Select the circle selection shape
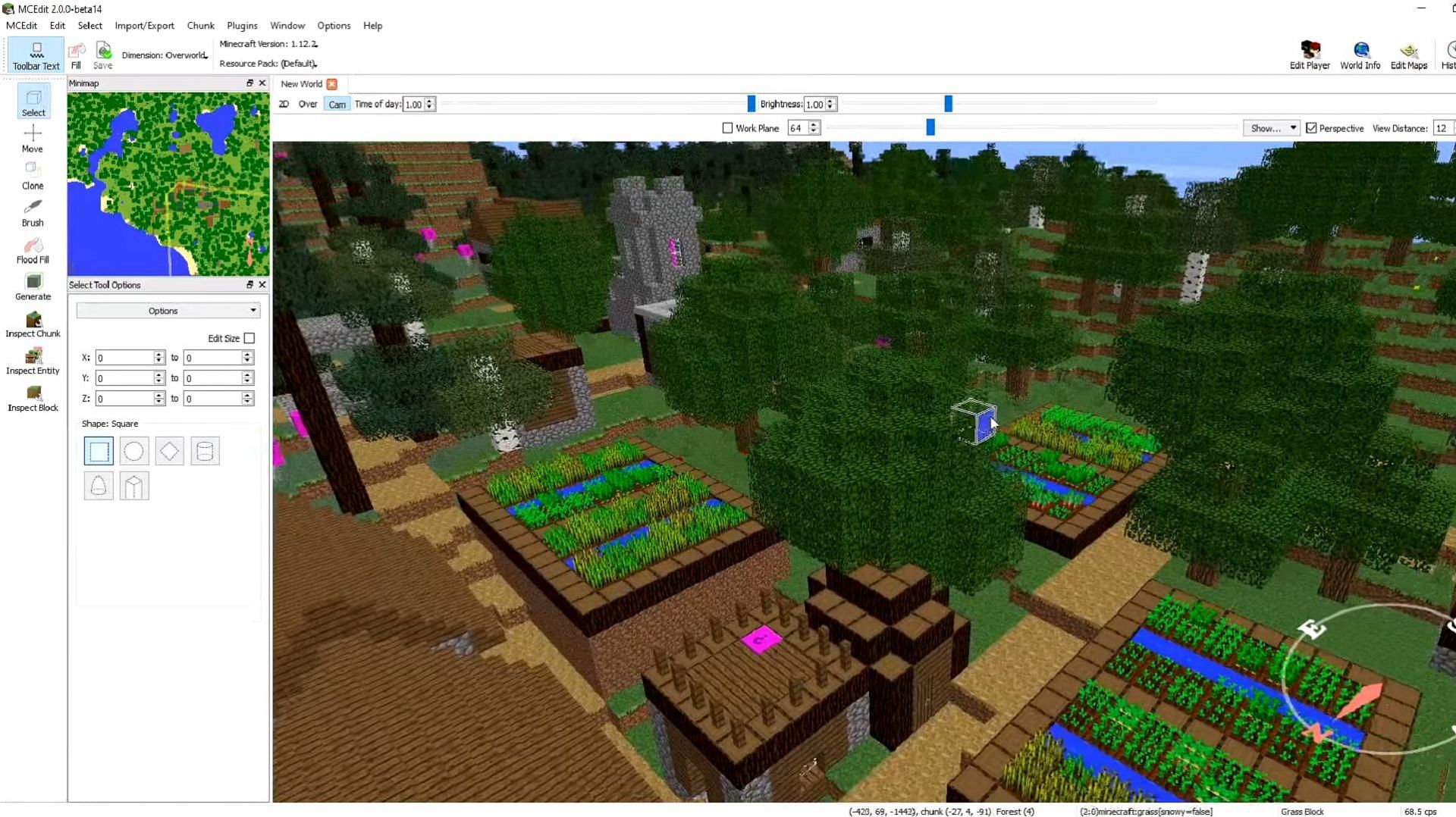Image resolution: width=1456 pixels, height=817 pixels. 133,451
